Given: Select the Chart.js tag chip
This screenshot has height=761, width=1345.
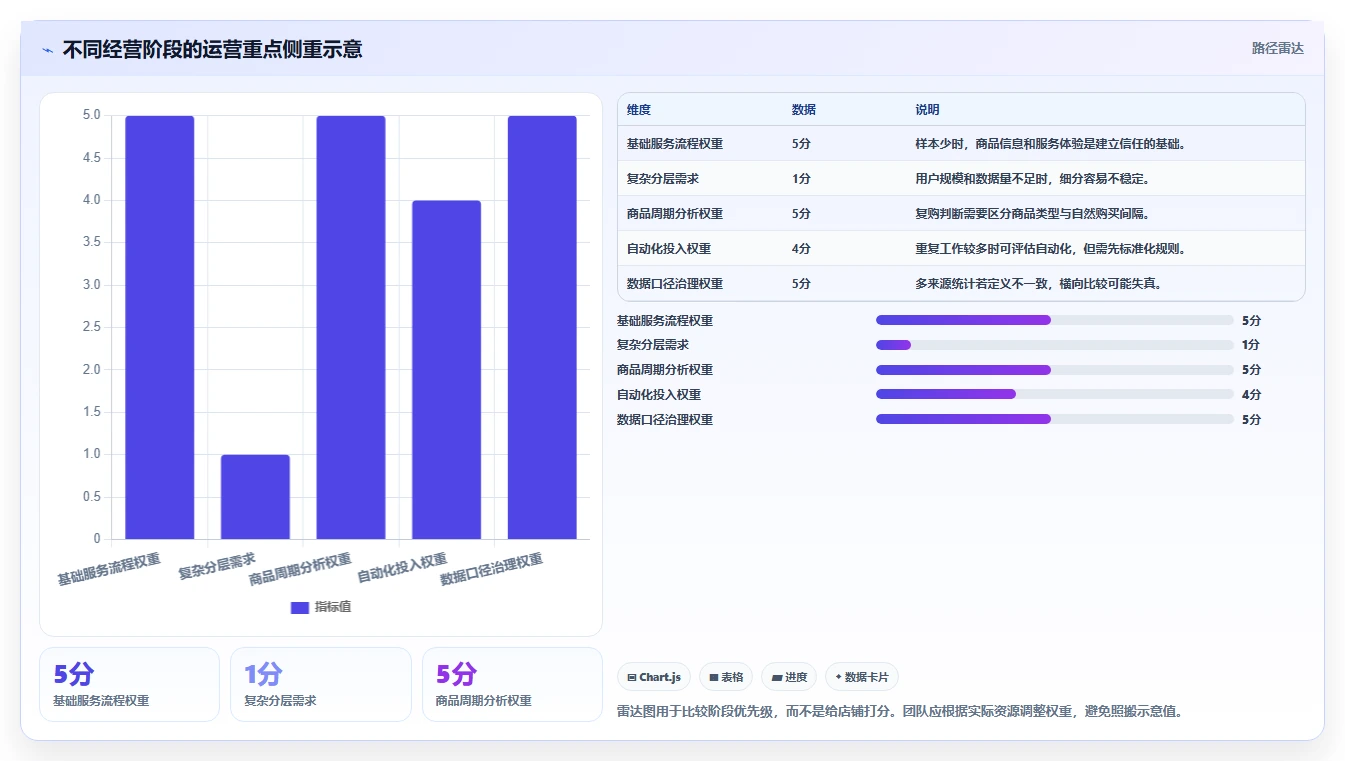Looking at the screenshot, I should [654, 677].
